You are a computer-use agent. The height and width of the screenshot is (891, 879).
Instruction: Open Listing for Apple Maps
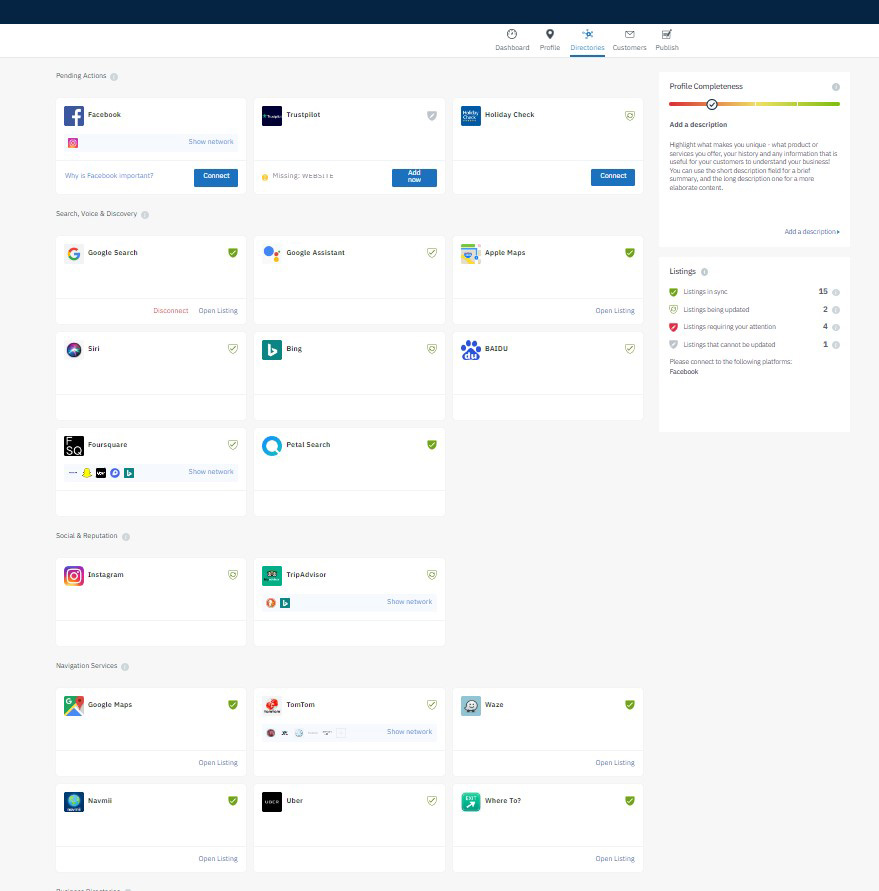[615, 311]
